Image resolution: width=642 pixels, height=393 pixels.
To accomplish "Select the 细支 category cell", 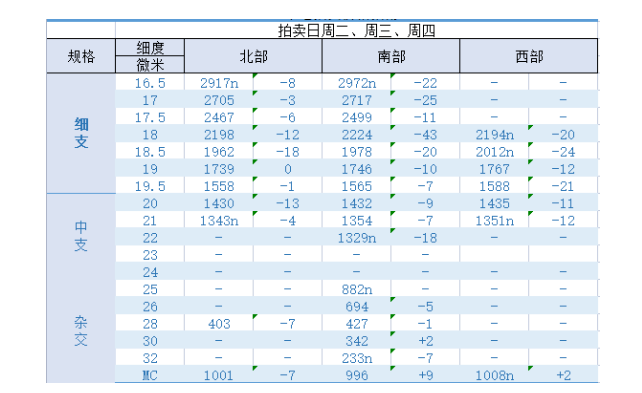I will click(x=81, y=133).
